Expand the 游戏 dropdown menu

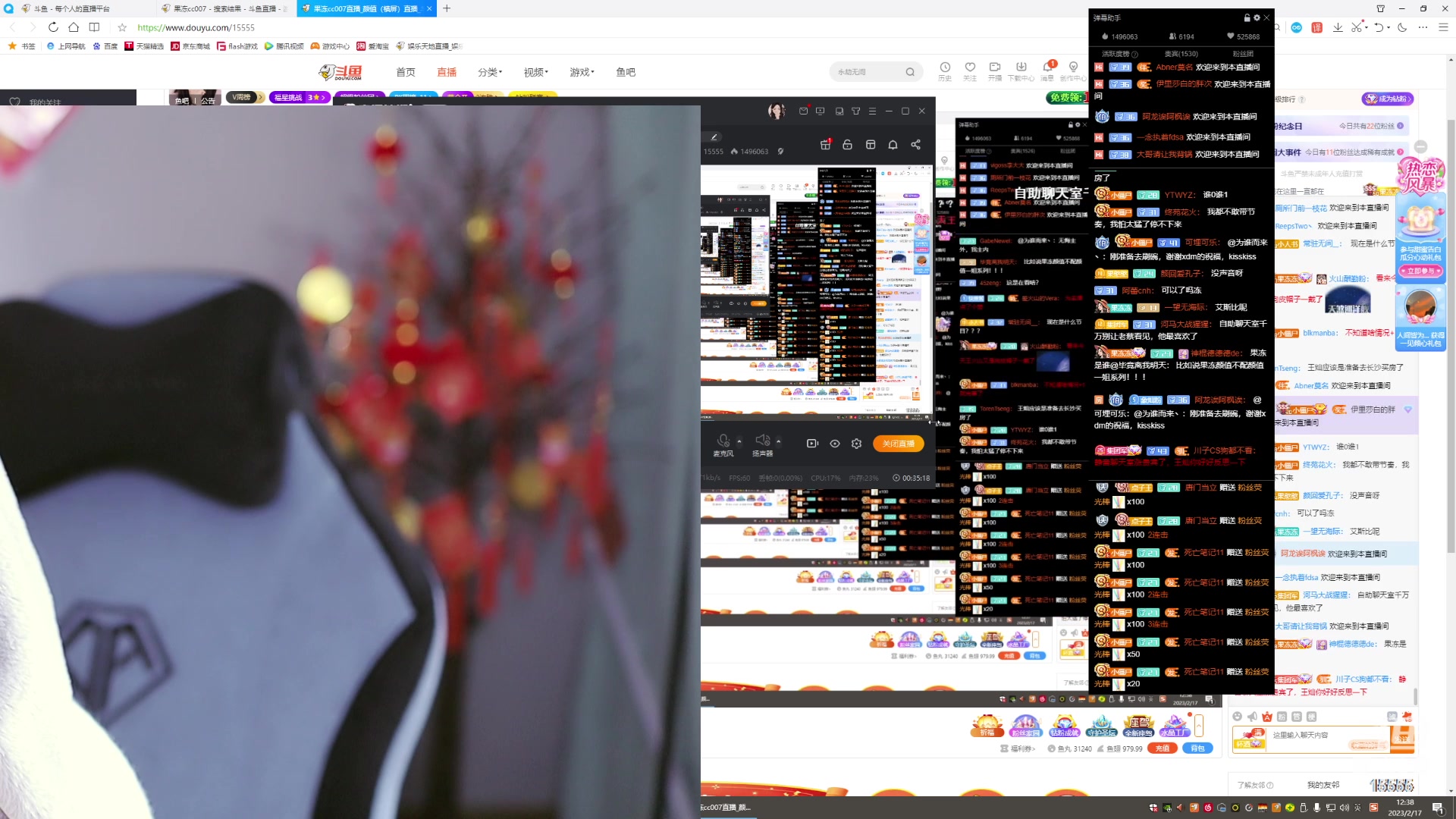click(582, 72)
